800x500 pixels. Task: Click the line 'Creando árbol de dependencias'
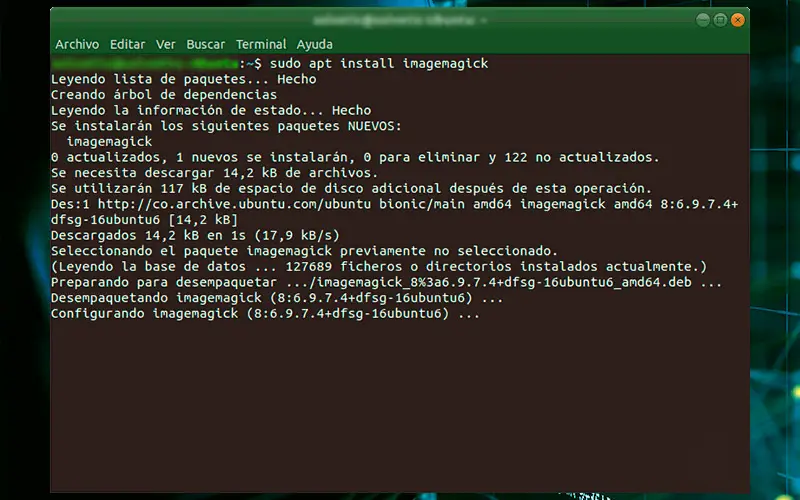click(164, 95)
